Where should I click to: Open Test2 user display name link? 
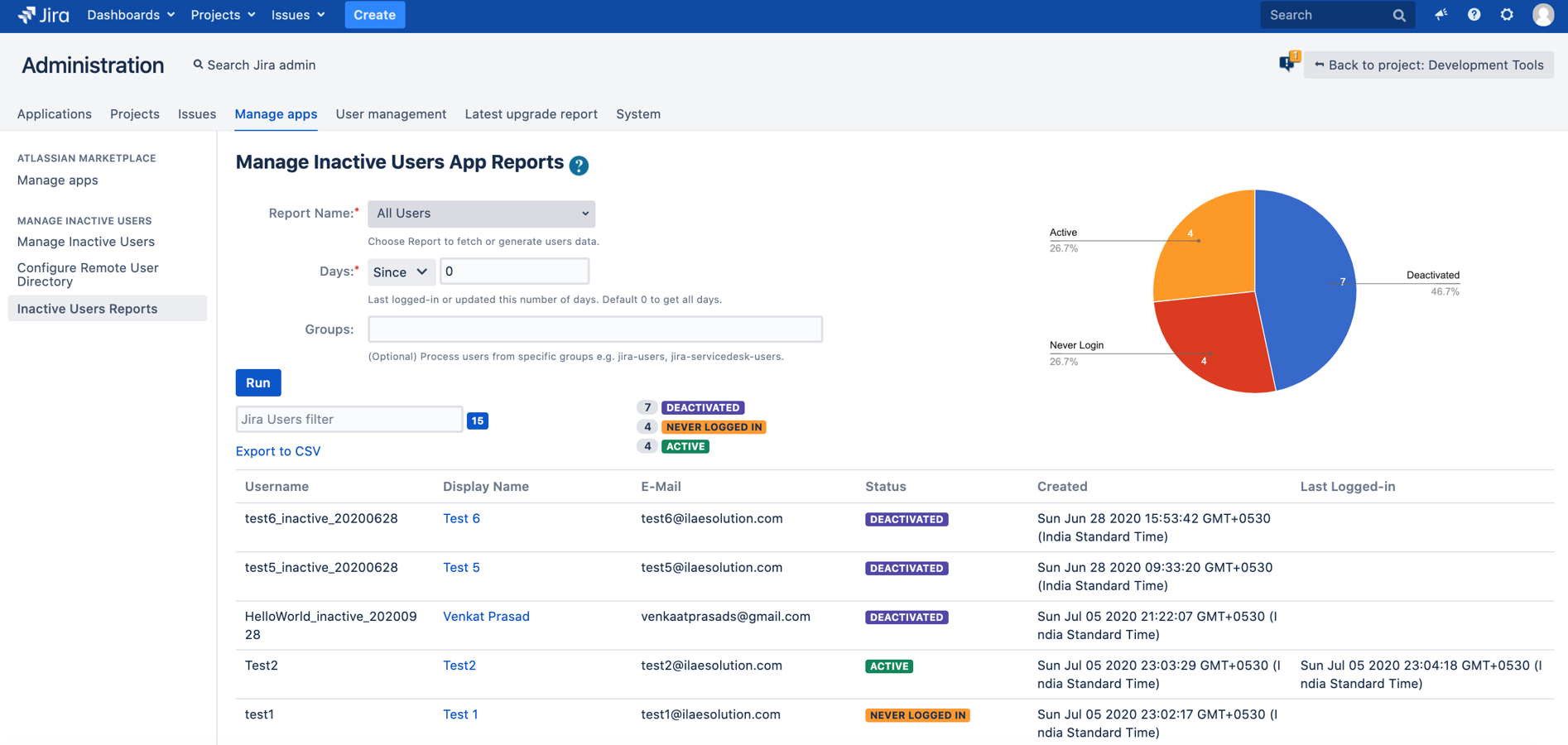click(459, 665)
